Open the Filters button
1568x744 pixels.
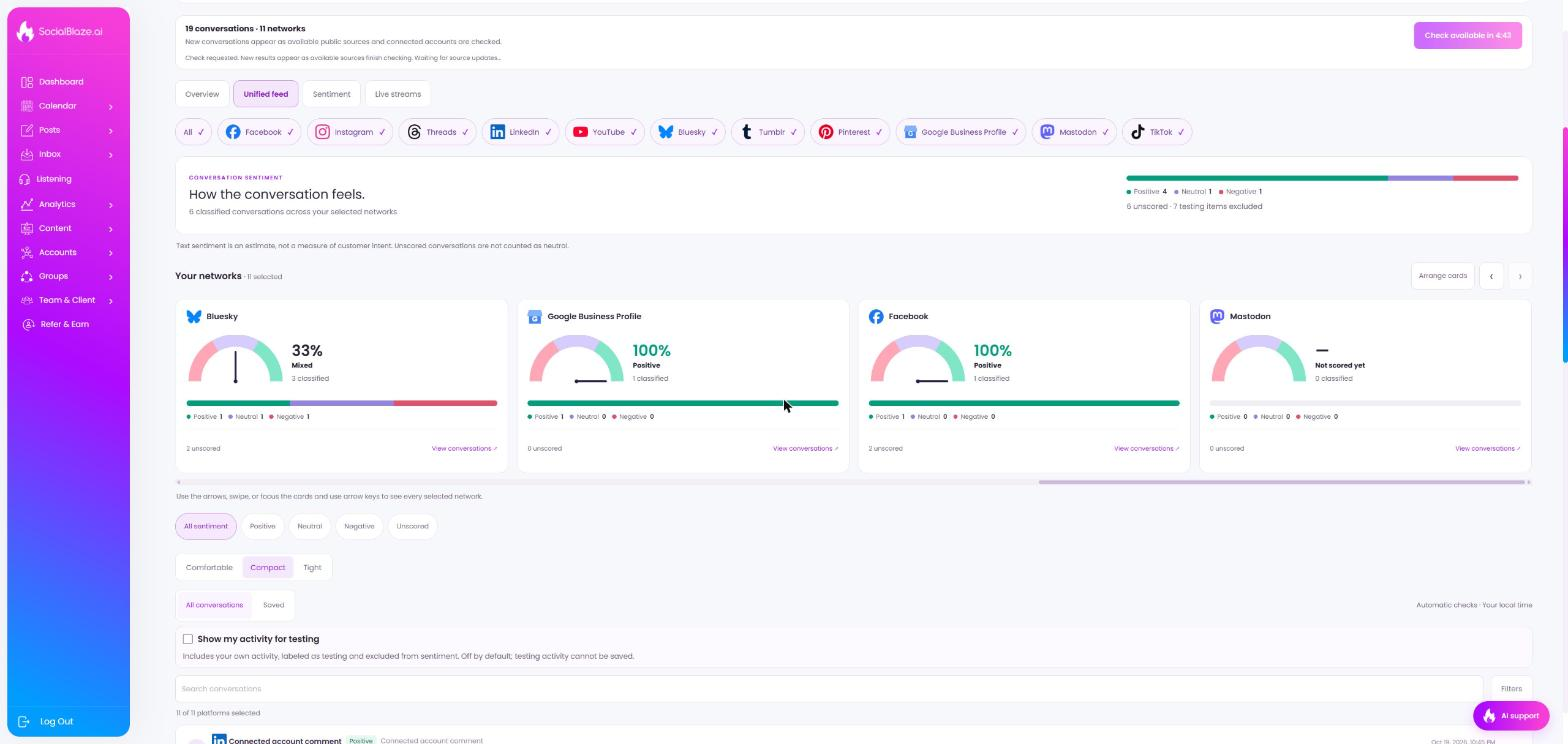pos(1511,689)
